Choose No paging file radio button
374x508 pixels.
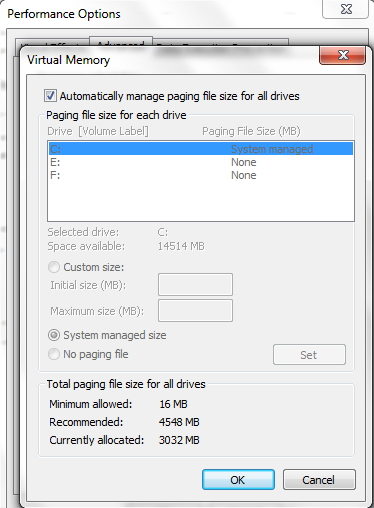point(54,354)
